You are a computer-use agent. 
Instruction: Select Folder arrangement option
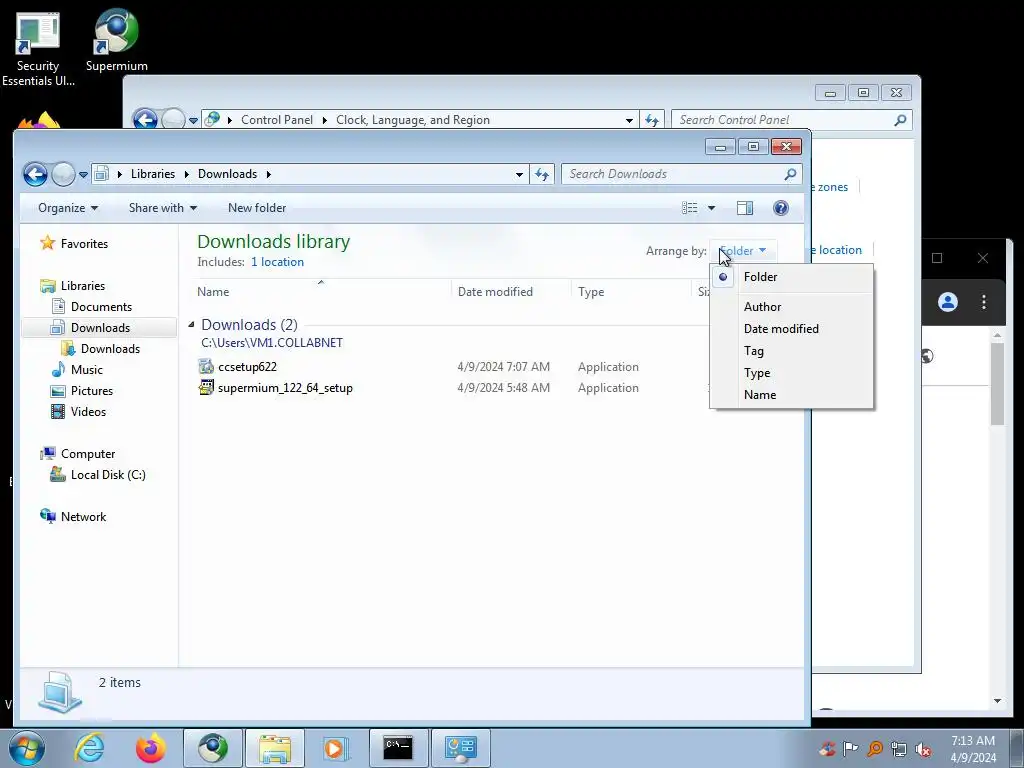792,277
